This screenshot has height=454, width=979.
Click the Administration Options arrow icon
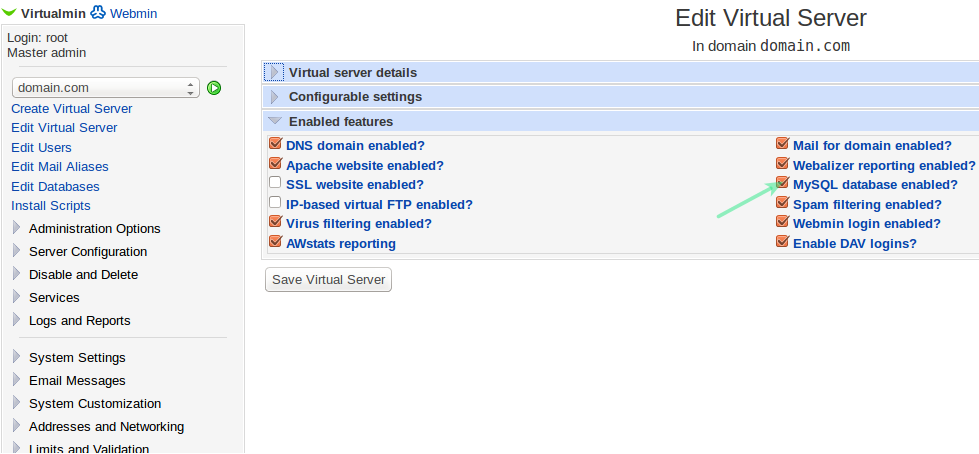pos(16,228)
